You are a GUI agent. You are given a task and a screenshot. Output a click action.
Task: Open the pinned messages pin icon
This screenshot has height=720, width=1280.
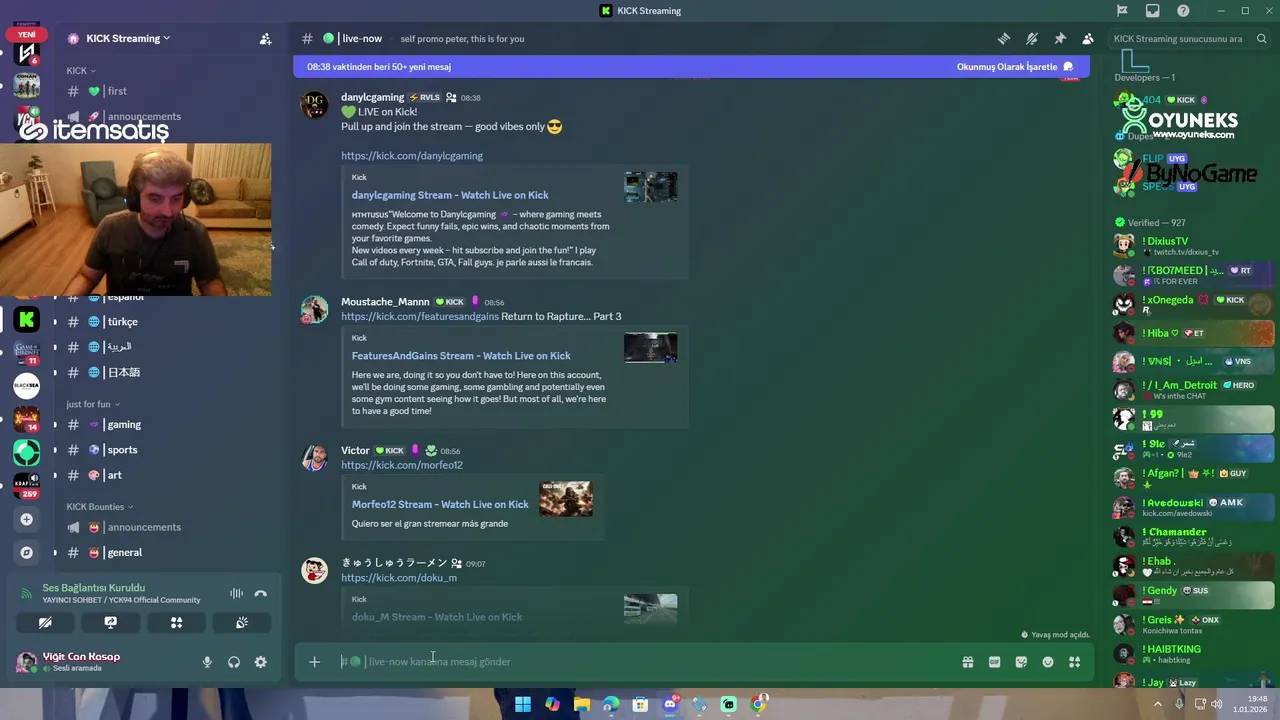pos(1060,39)
